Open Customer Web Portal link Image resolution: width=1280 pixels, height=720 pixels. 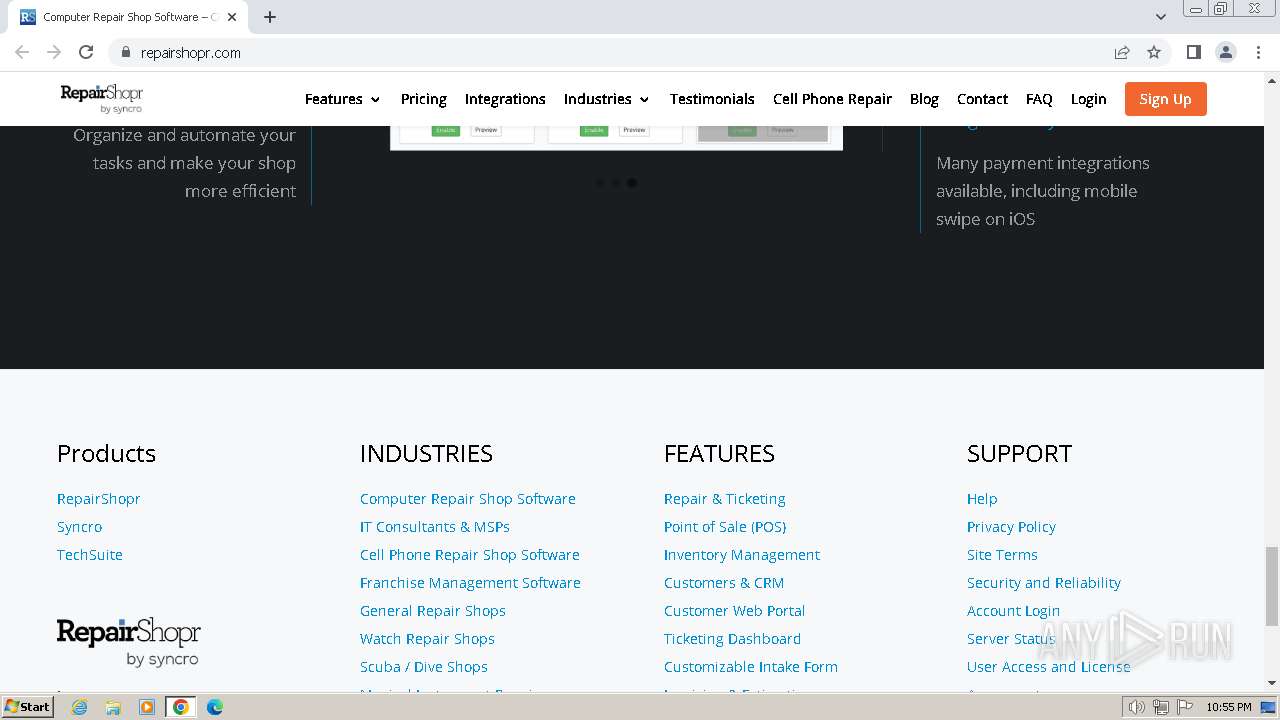(734, 610)
